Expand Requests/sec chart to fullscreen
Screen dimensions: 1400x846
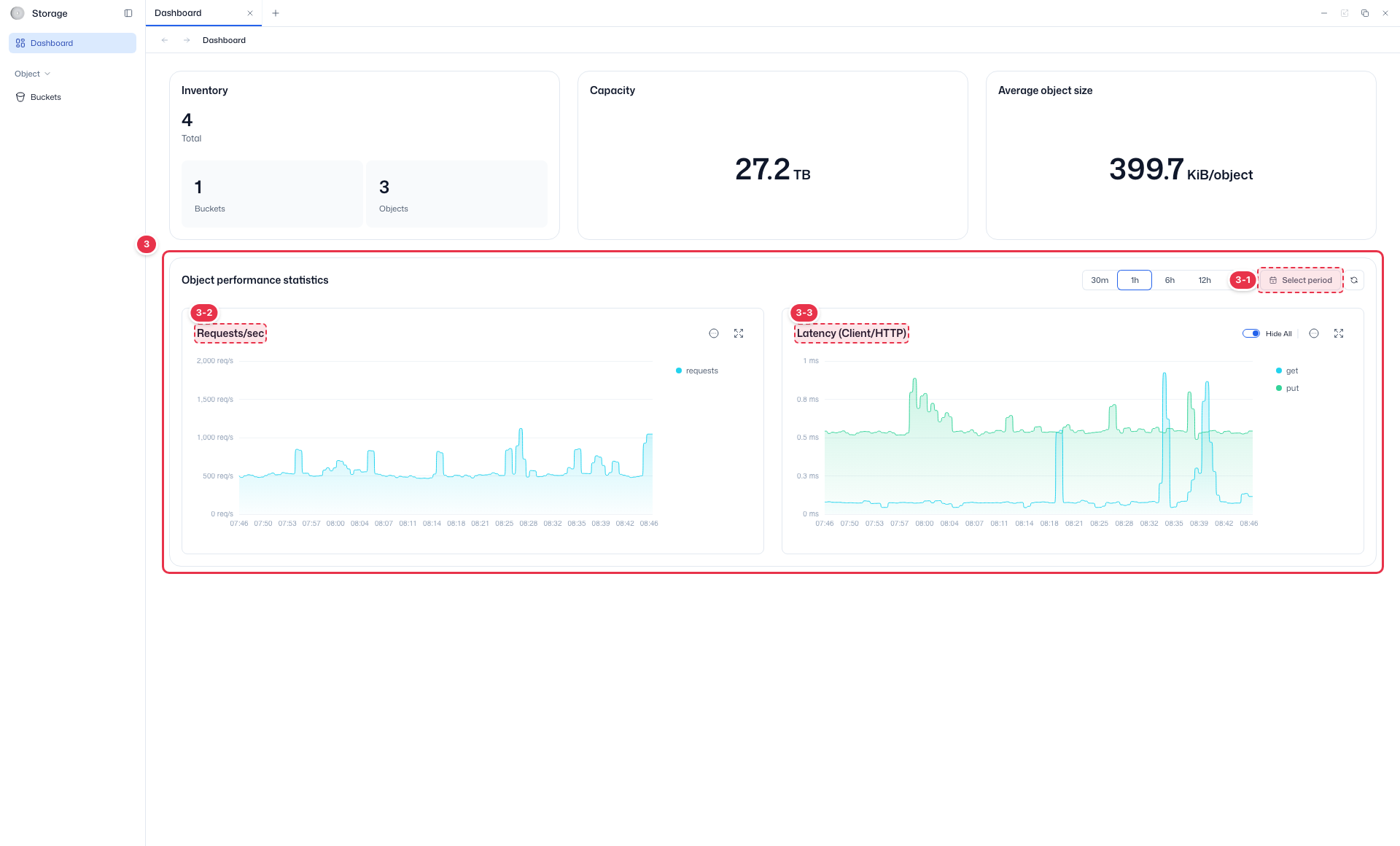[739, 333]
